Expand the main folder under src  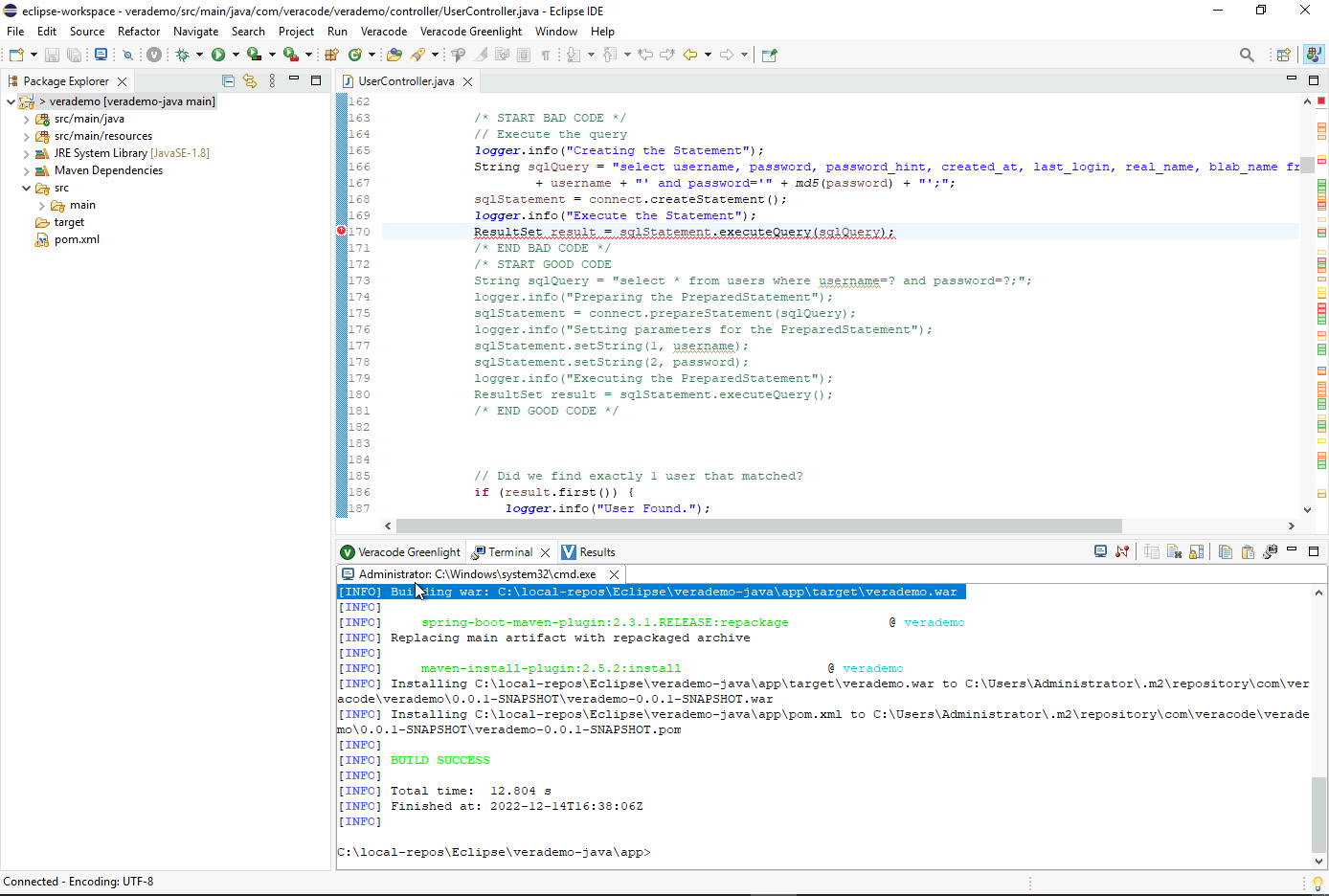[x=41, y=205]
